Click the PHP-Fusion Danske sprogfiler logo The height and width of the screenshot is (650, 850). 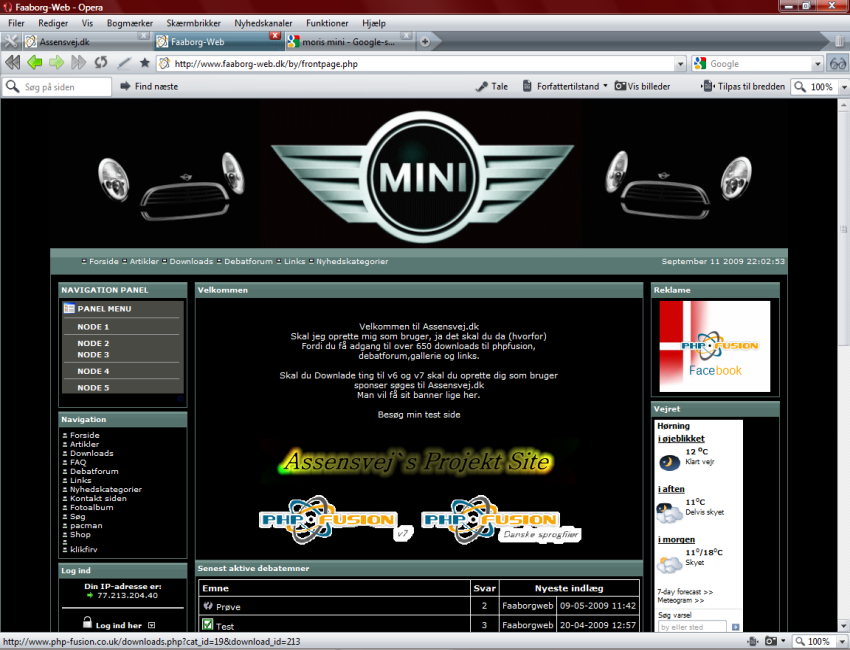point(501,520)
